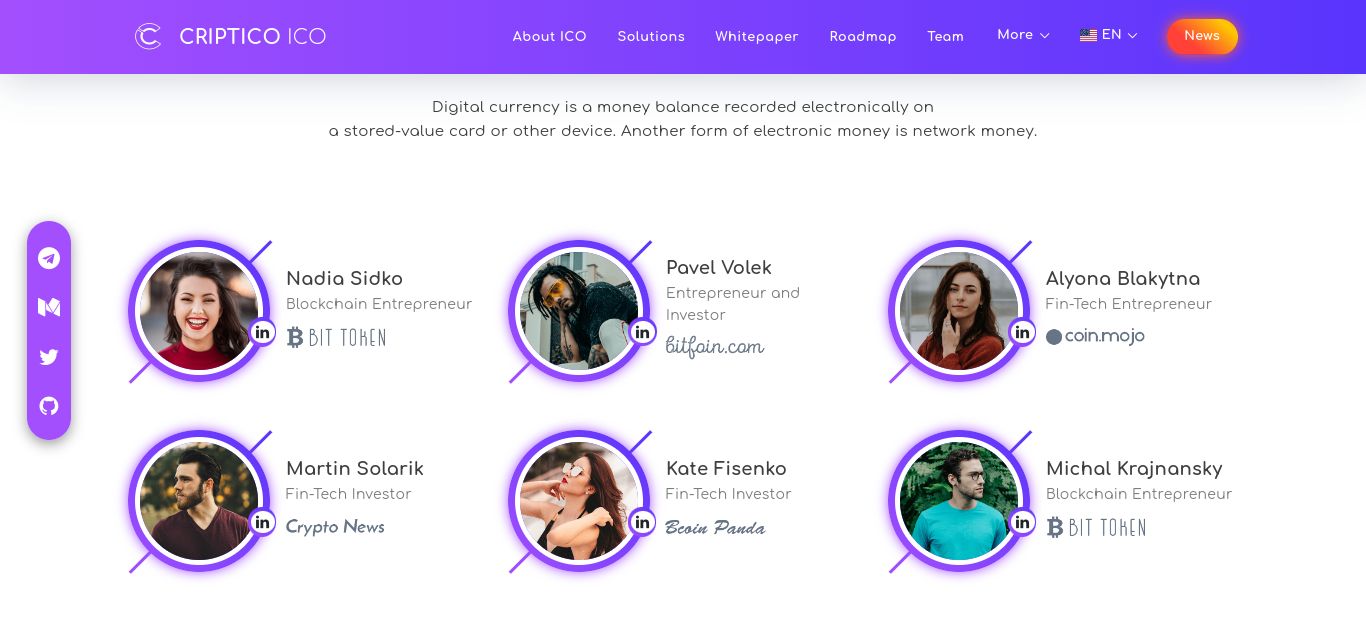Click Pavel Volek's LinkedIn icon
Screen dimensions: 1366x632
pos(643,332)
